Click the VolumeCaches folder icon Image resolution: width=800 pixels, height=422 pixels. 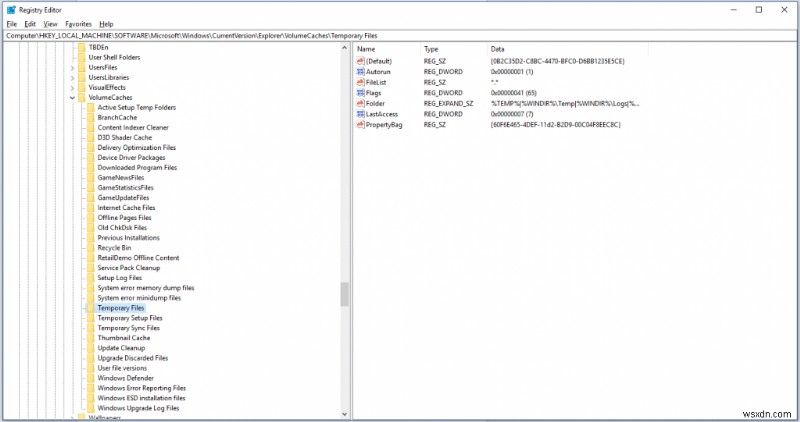[x=82, y=97]
